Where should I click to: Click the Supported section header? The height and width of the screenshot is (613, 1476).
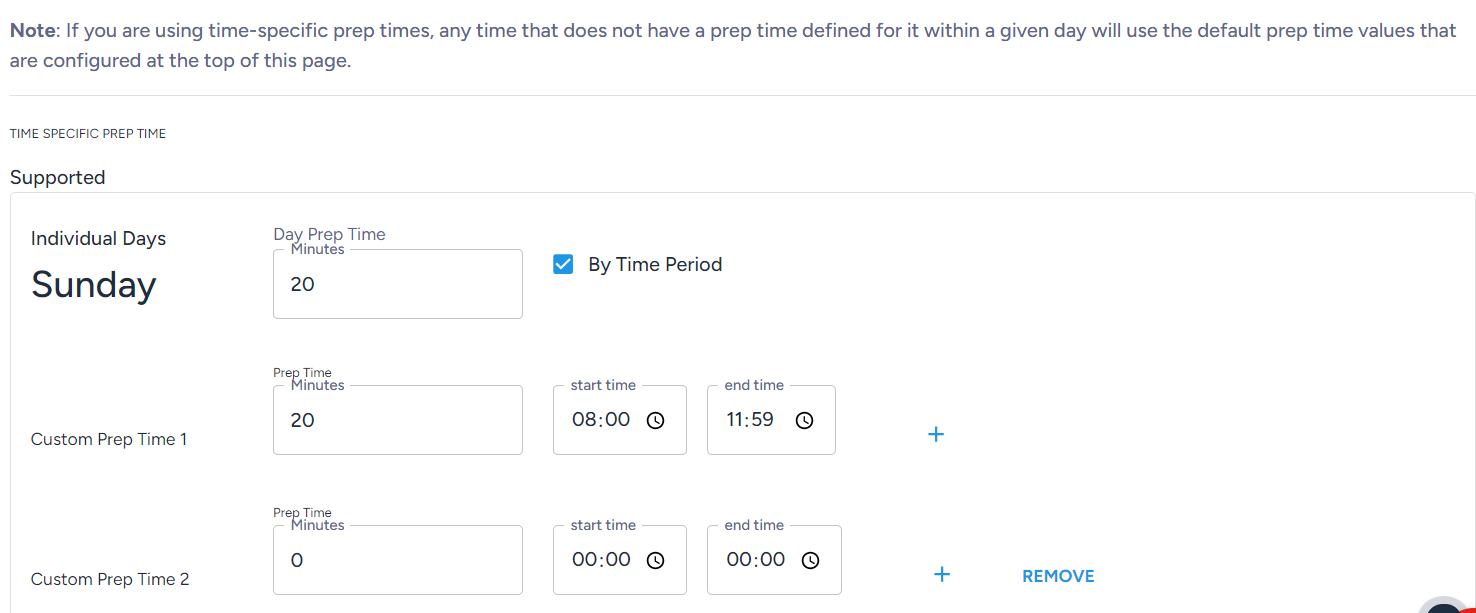[57, 177]
